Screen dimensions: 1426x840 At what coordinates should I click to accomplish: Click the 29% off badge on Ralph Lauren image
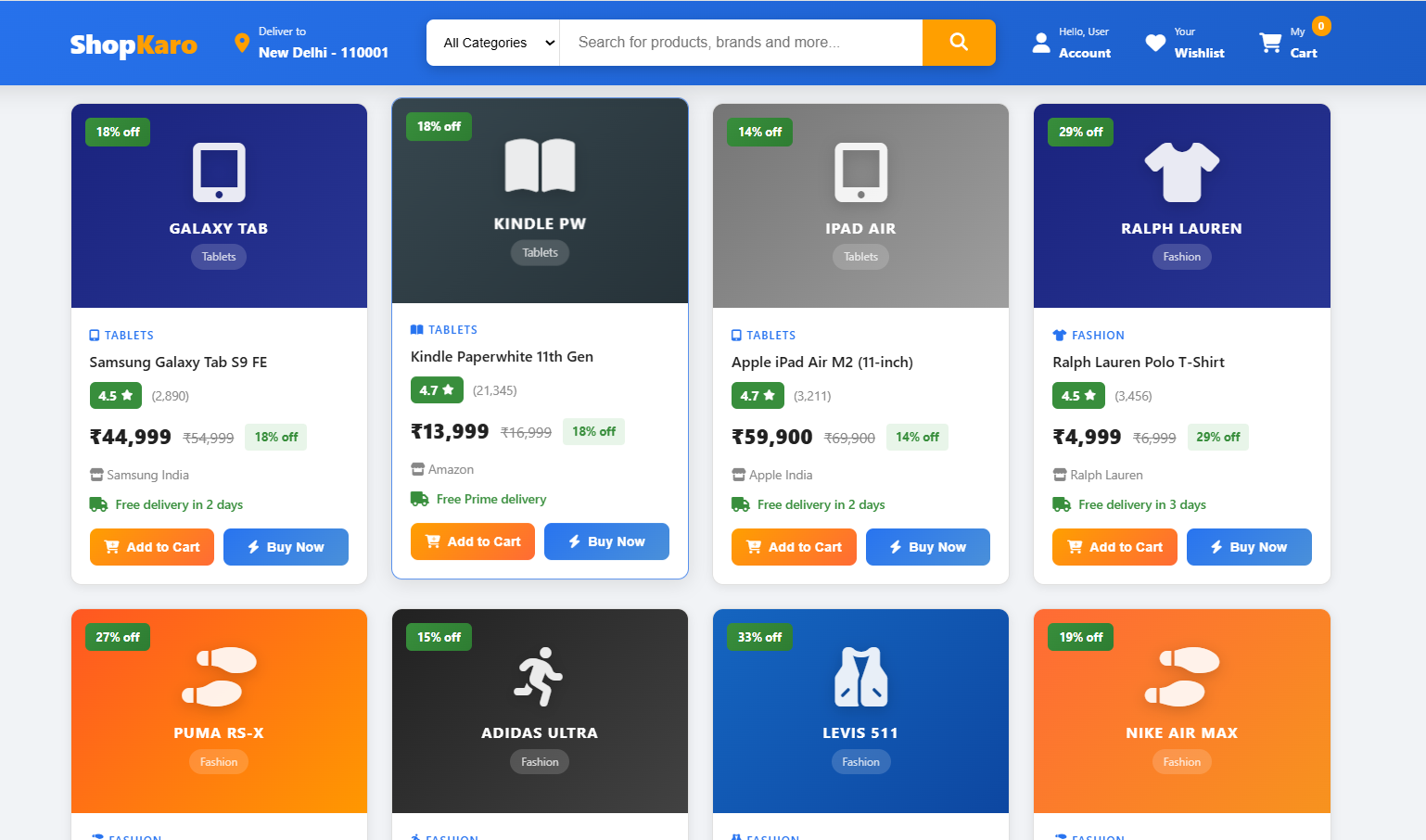click(x=1081, y=132)
